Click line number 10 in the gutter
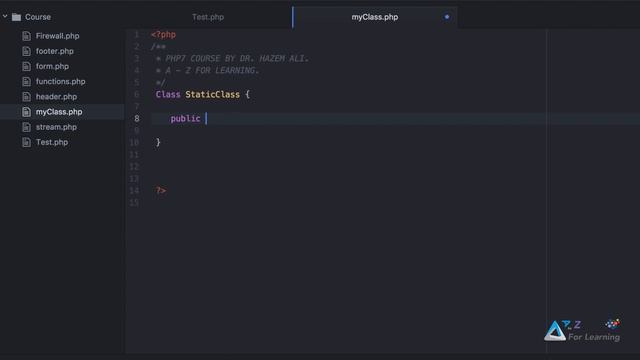 point(134,142)
